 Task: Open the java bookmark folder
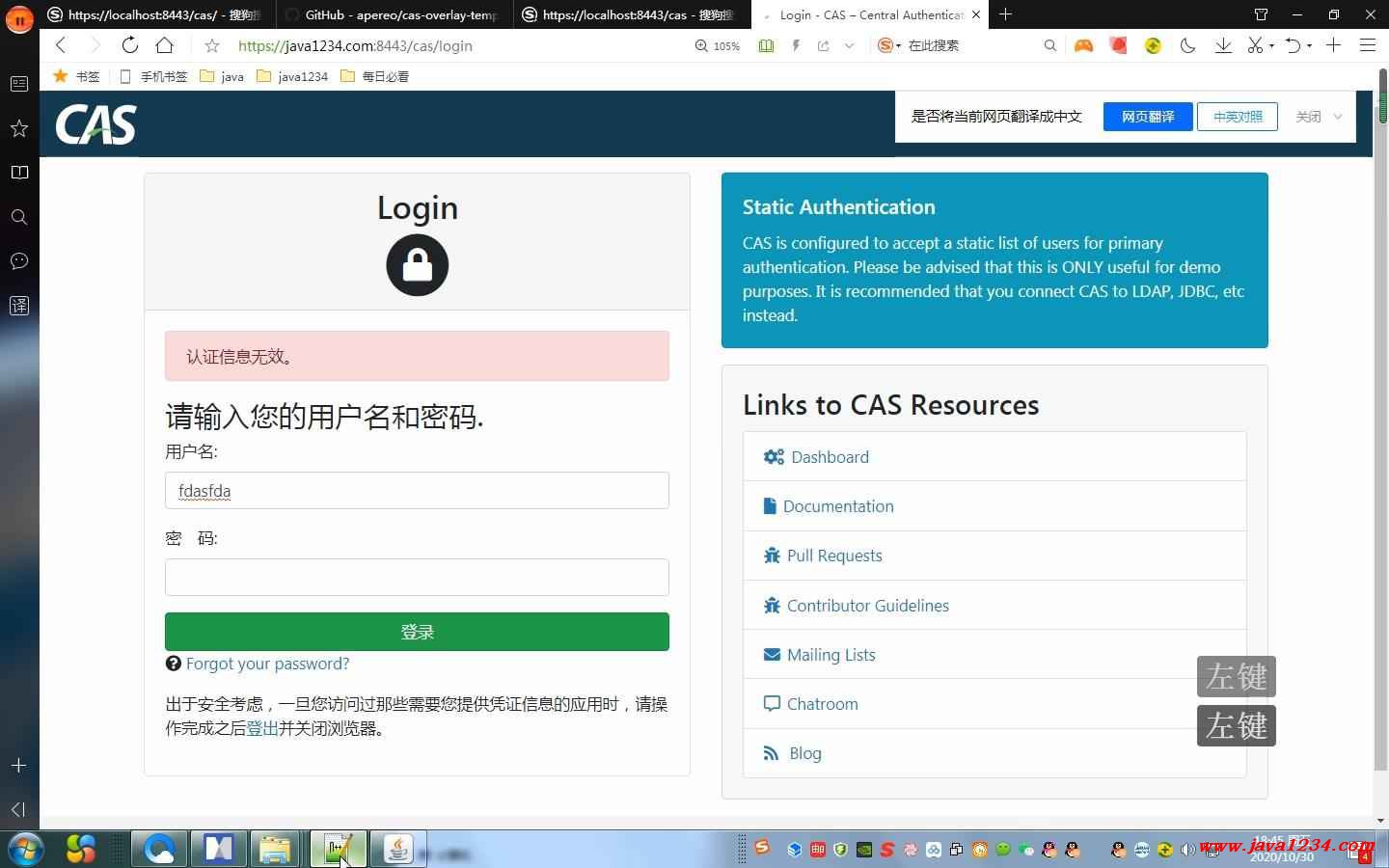(x=222, y=76)
